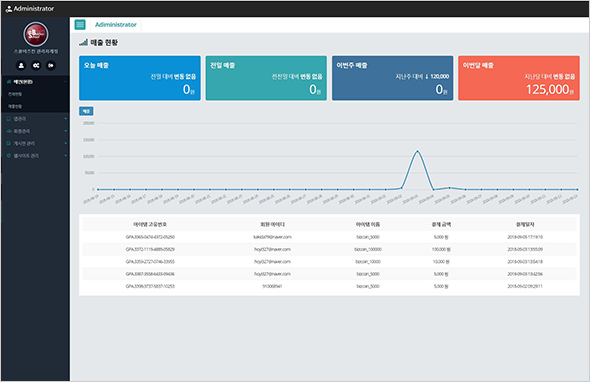The image size is (590, 382).
Task: Open the settings gears icon under the avatar
Action: [x=36, y=65]
